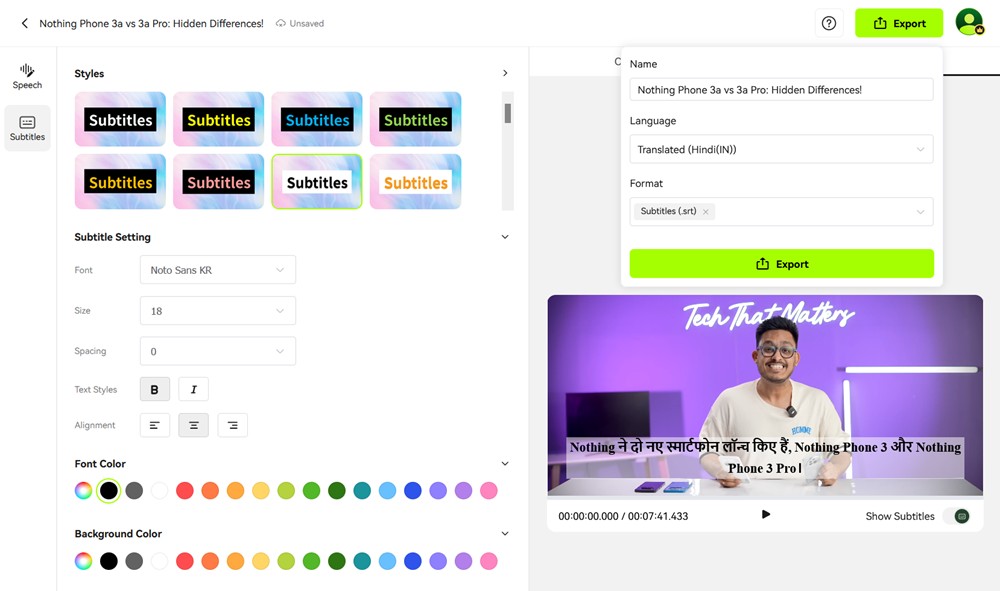Select blue-text-on-black subtitle style
The width and height of the screenshot is (1000, 591).
click(x=317, y=119)
